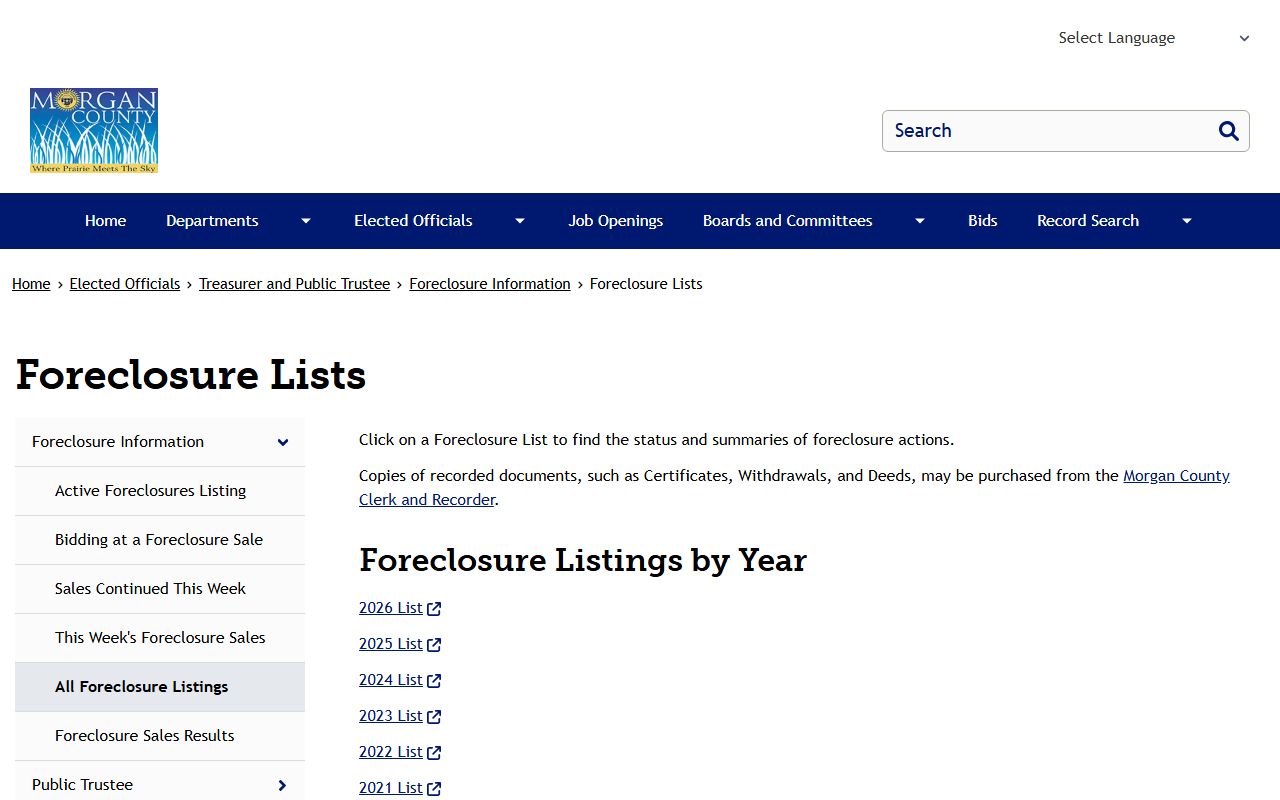Open the 2021 List link
Screen dimensions: 1280x800
391,788
